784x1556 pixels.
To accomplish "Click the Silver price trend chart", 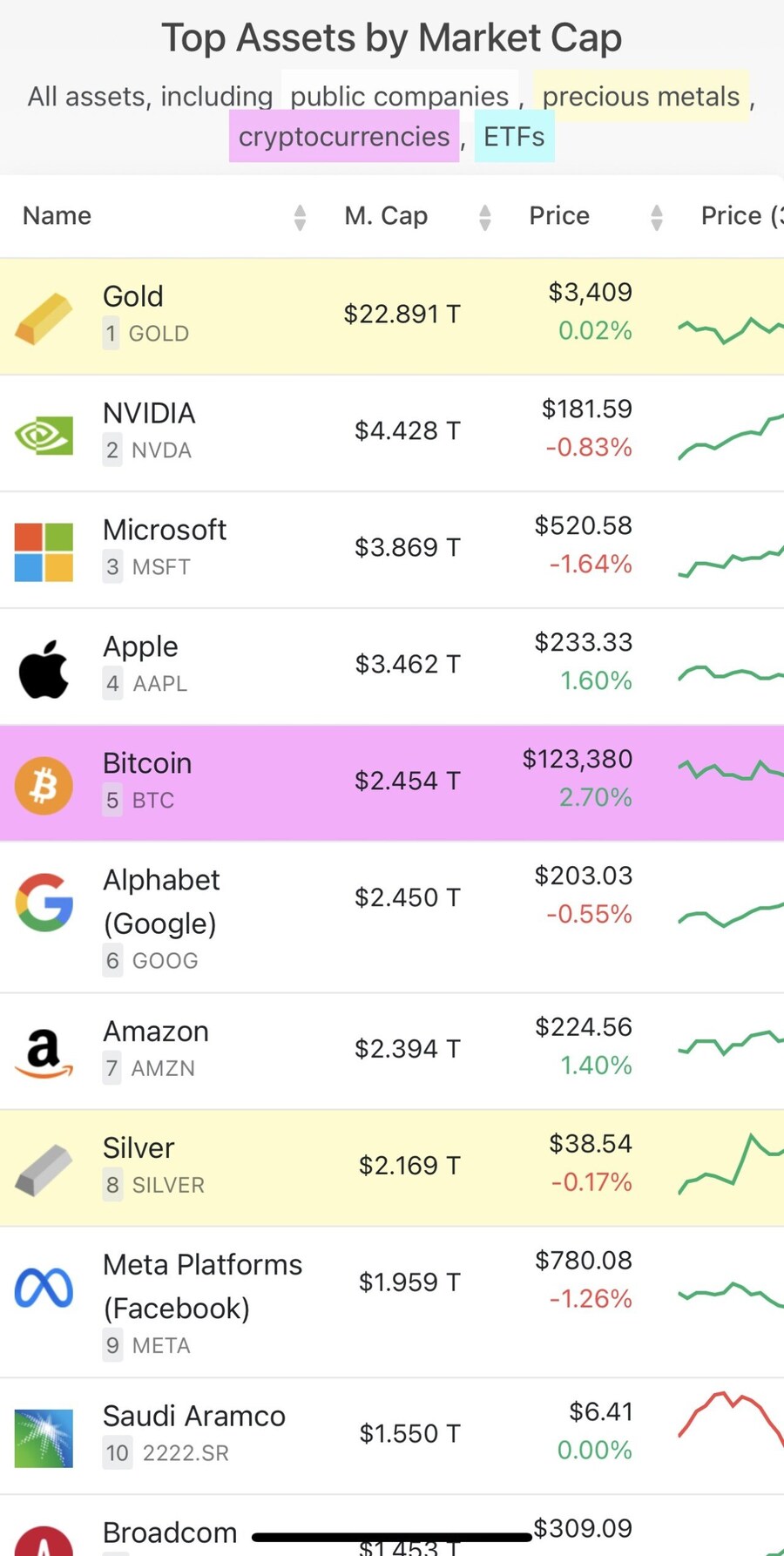I will (730, 1165).
